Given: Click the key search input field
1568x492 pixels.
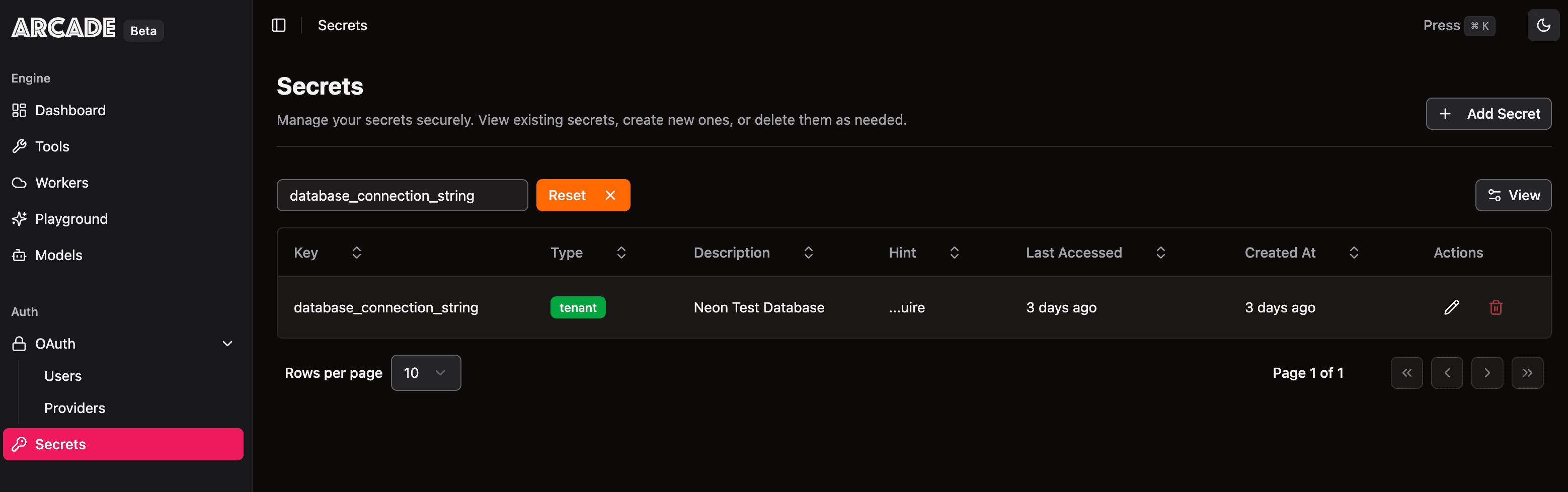Looking at the screenshot, I should coord(402,195).
